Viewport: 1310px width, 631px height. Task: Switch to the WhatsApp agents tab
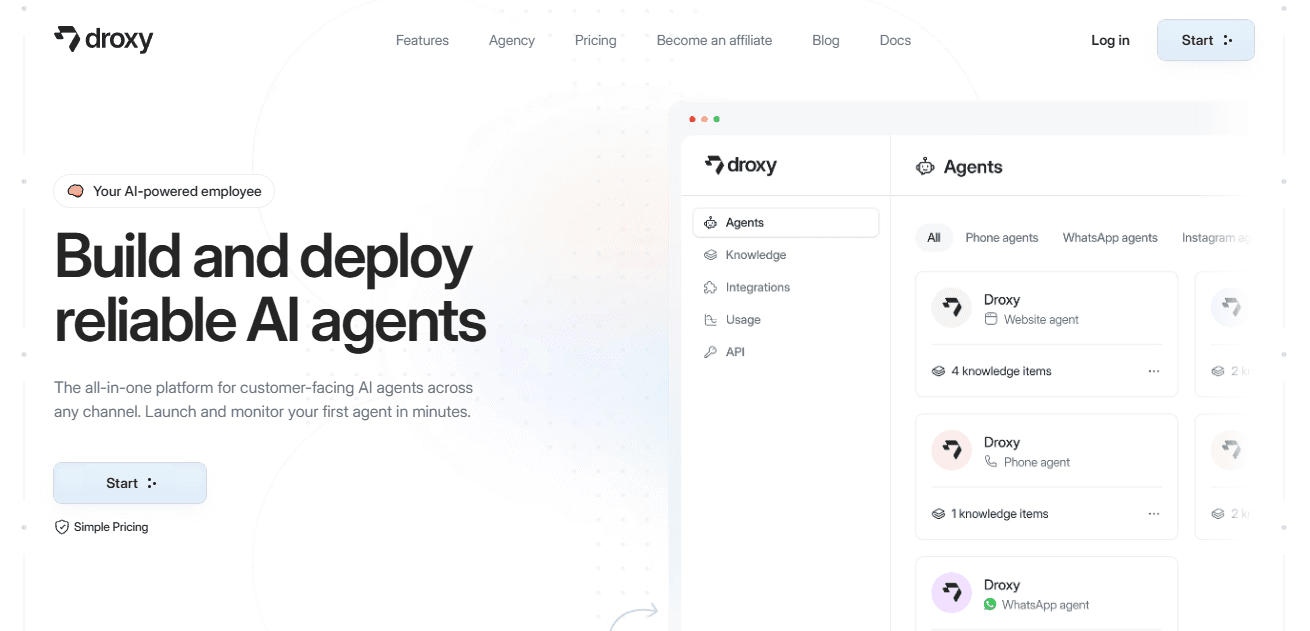coord(1110,238)
